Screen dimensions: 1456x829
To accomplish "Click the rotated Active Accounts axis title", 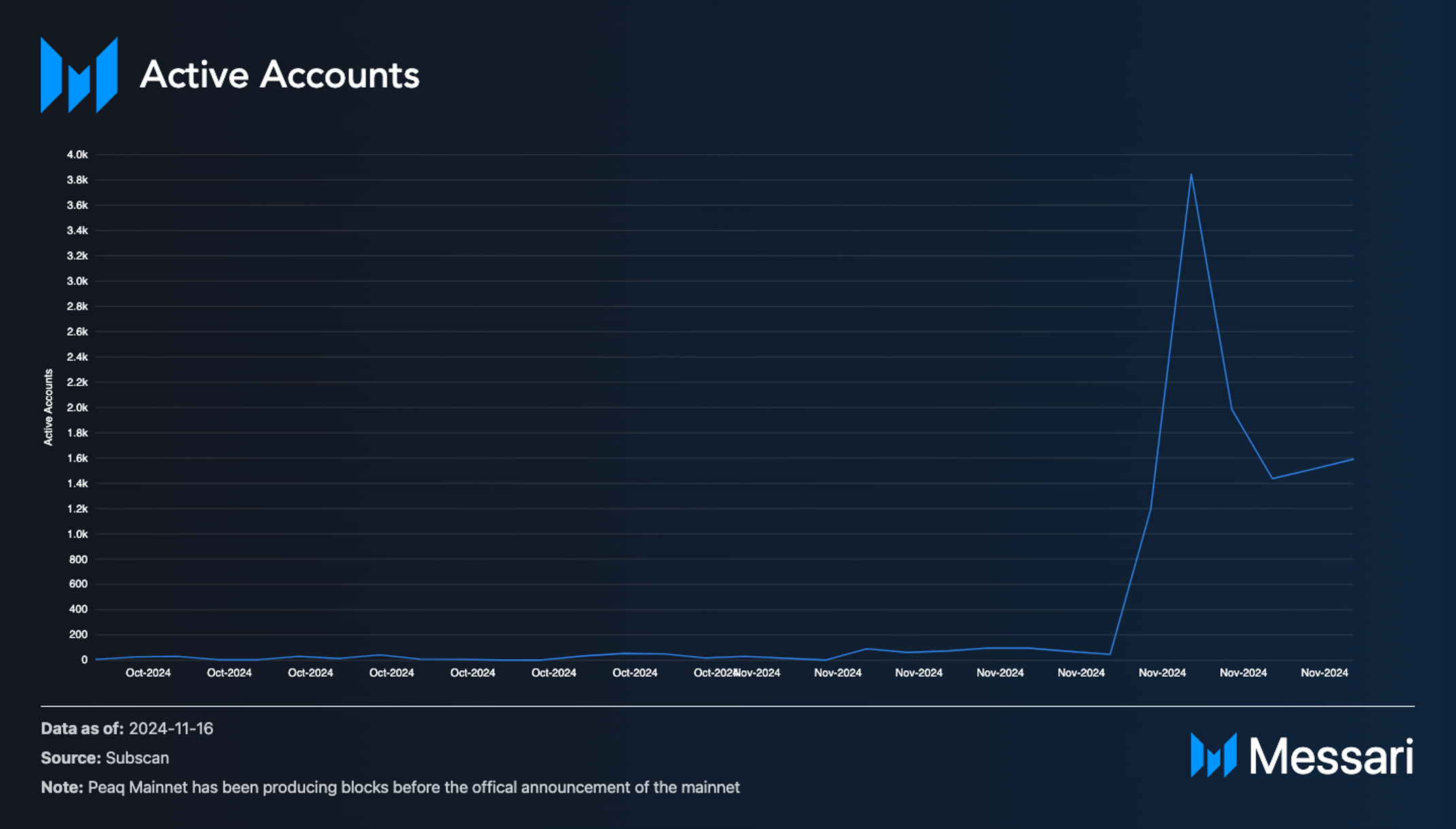I will 48,407.
